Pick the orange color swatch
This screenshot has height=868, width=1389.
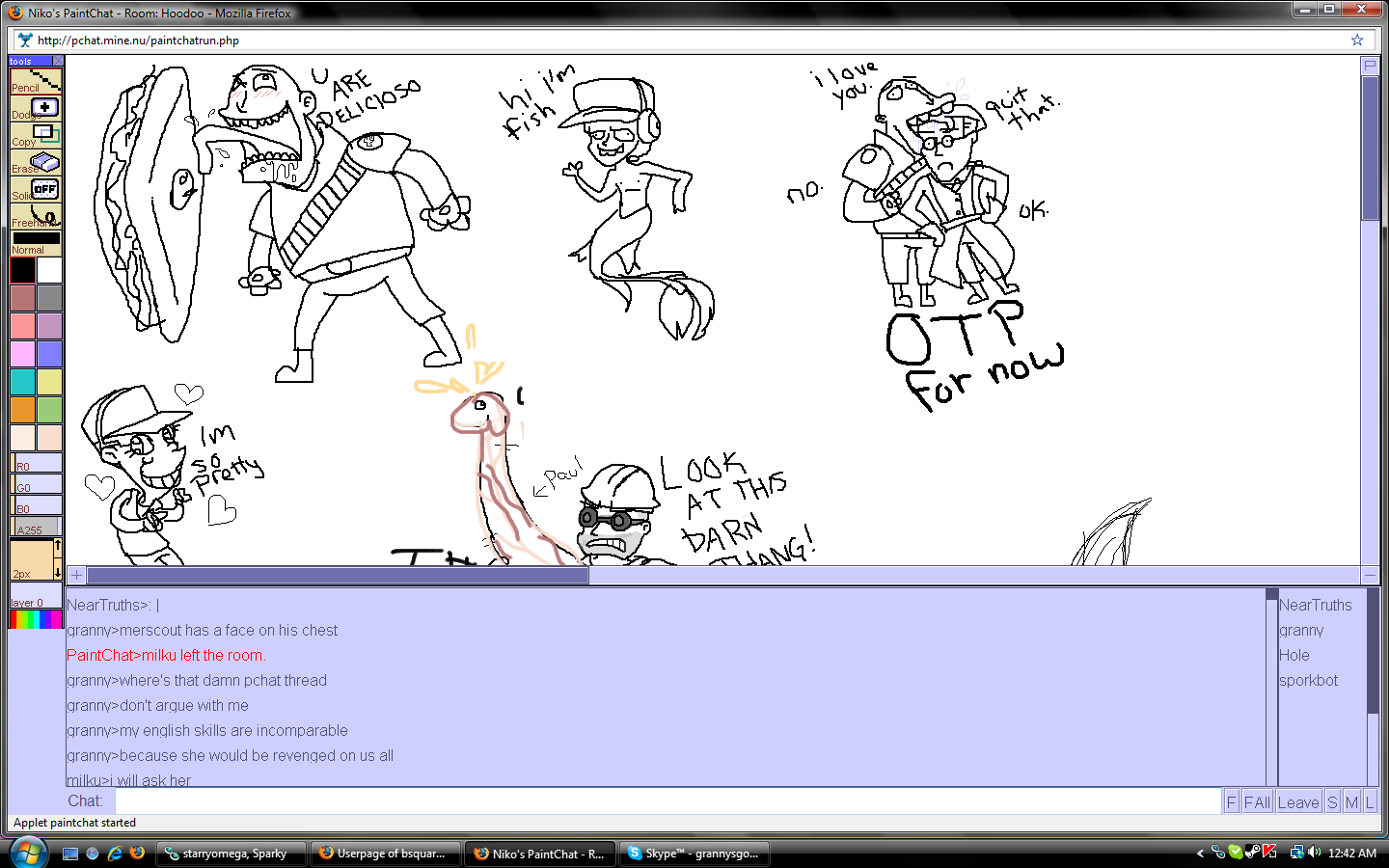coord(23,410)
